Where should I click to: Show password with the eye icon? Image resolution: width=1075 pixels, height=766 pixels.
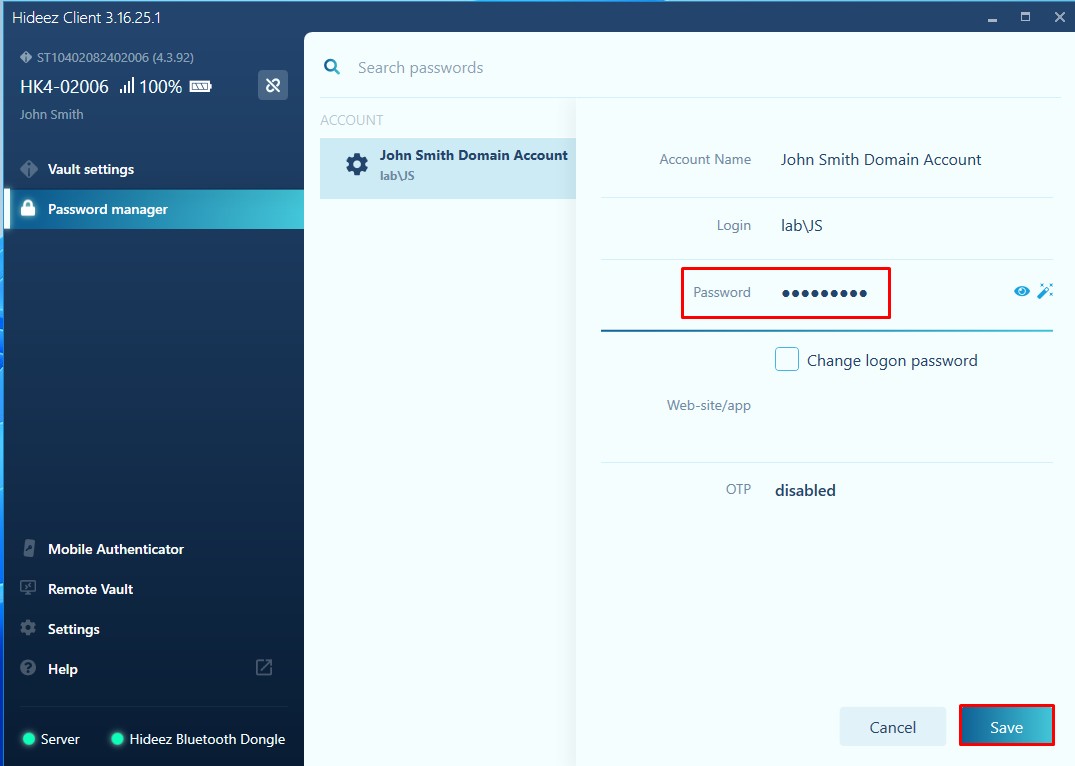tap(1021, 291)
